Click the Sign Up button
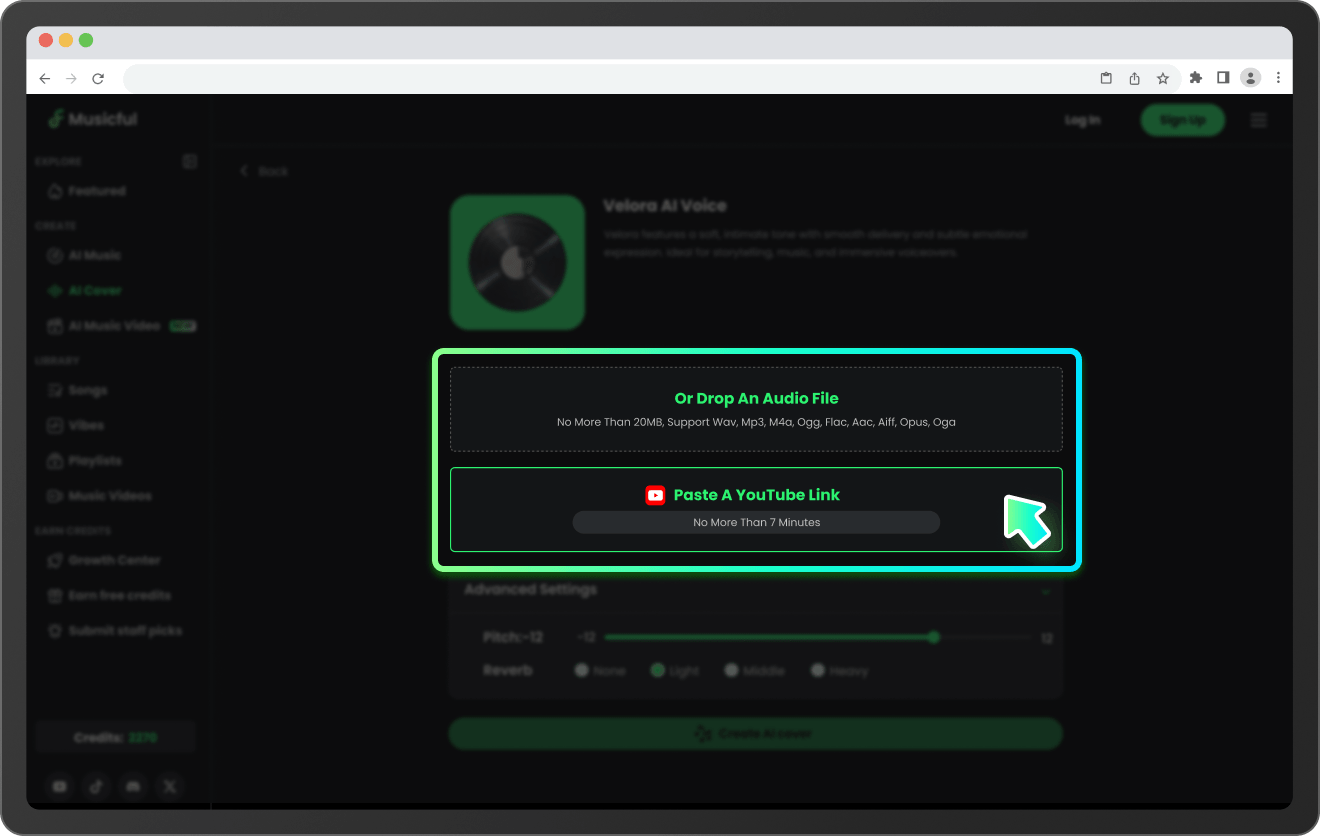 [1182, 120]
